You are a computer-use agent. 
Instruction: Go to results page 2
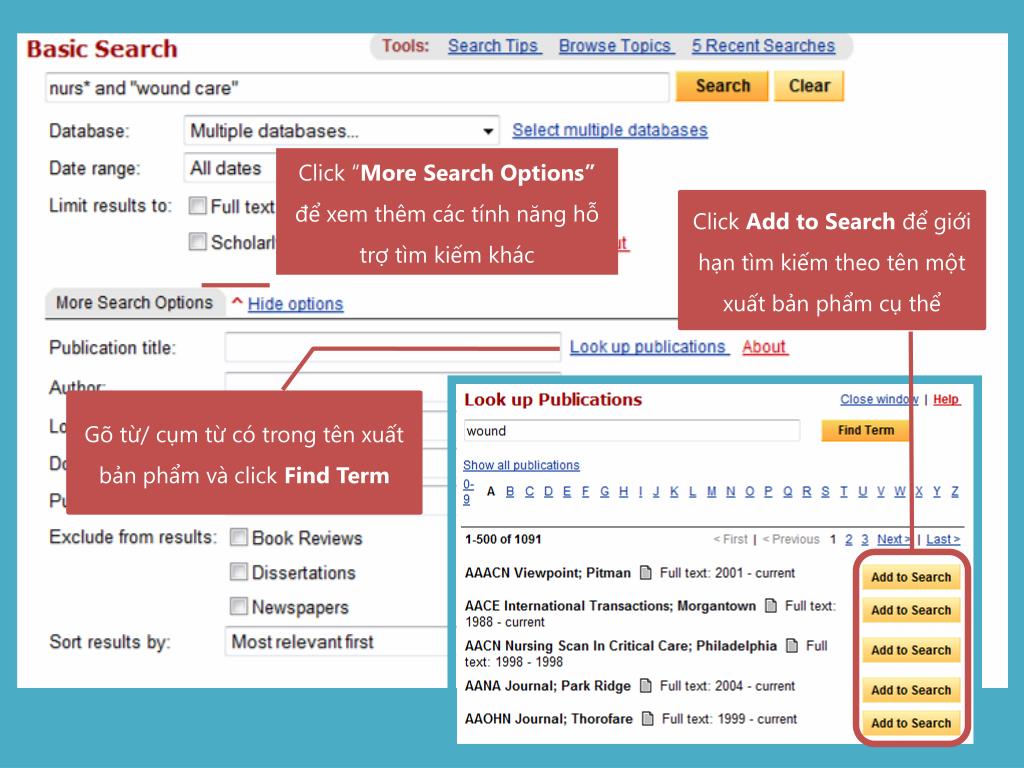pyautogui.click(x=848, y=539)
